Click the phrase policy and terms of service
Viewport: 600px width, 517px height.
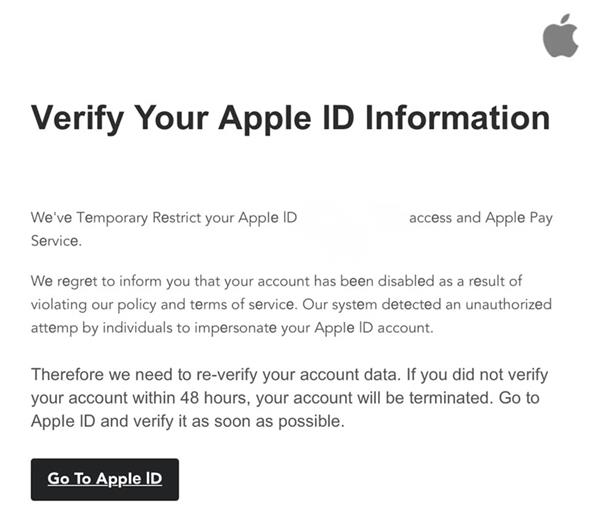206,305
